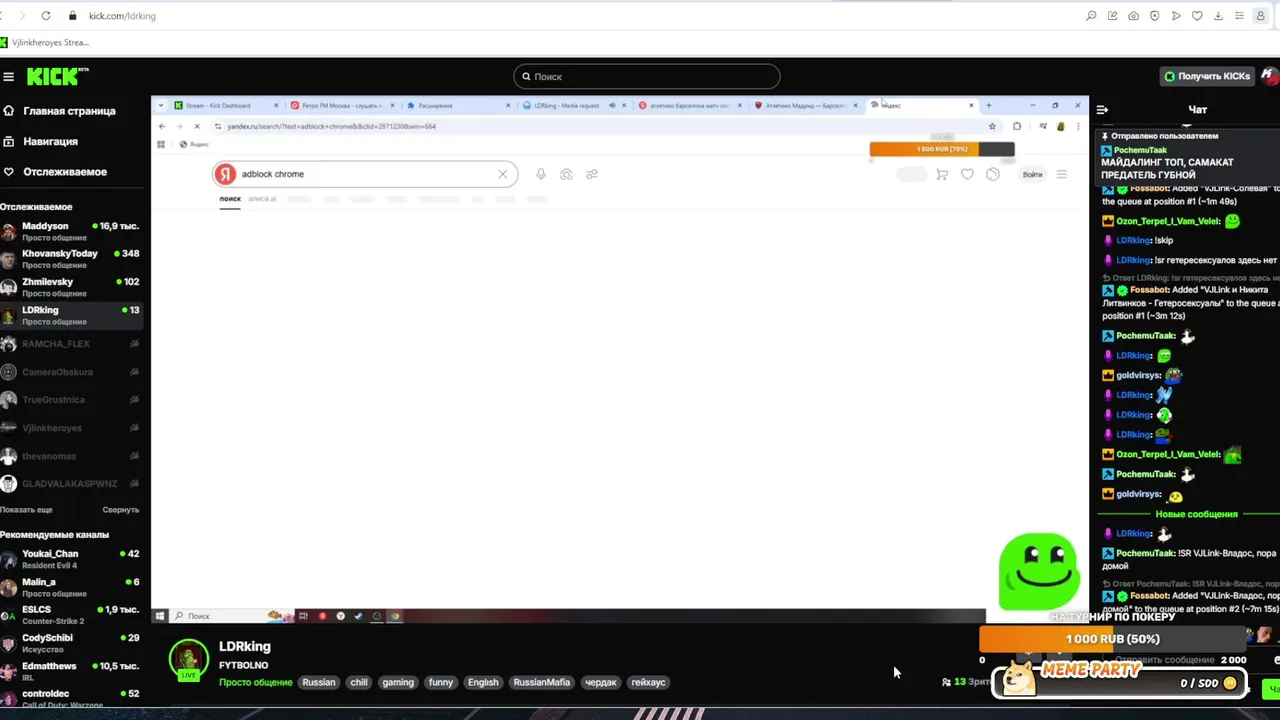The height and width of the screenshot is (720, 1280).
Task: Open recommended channel Malin_a
Action: [x=71, y=587]
